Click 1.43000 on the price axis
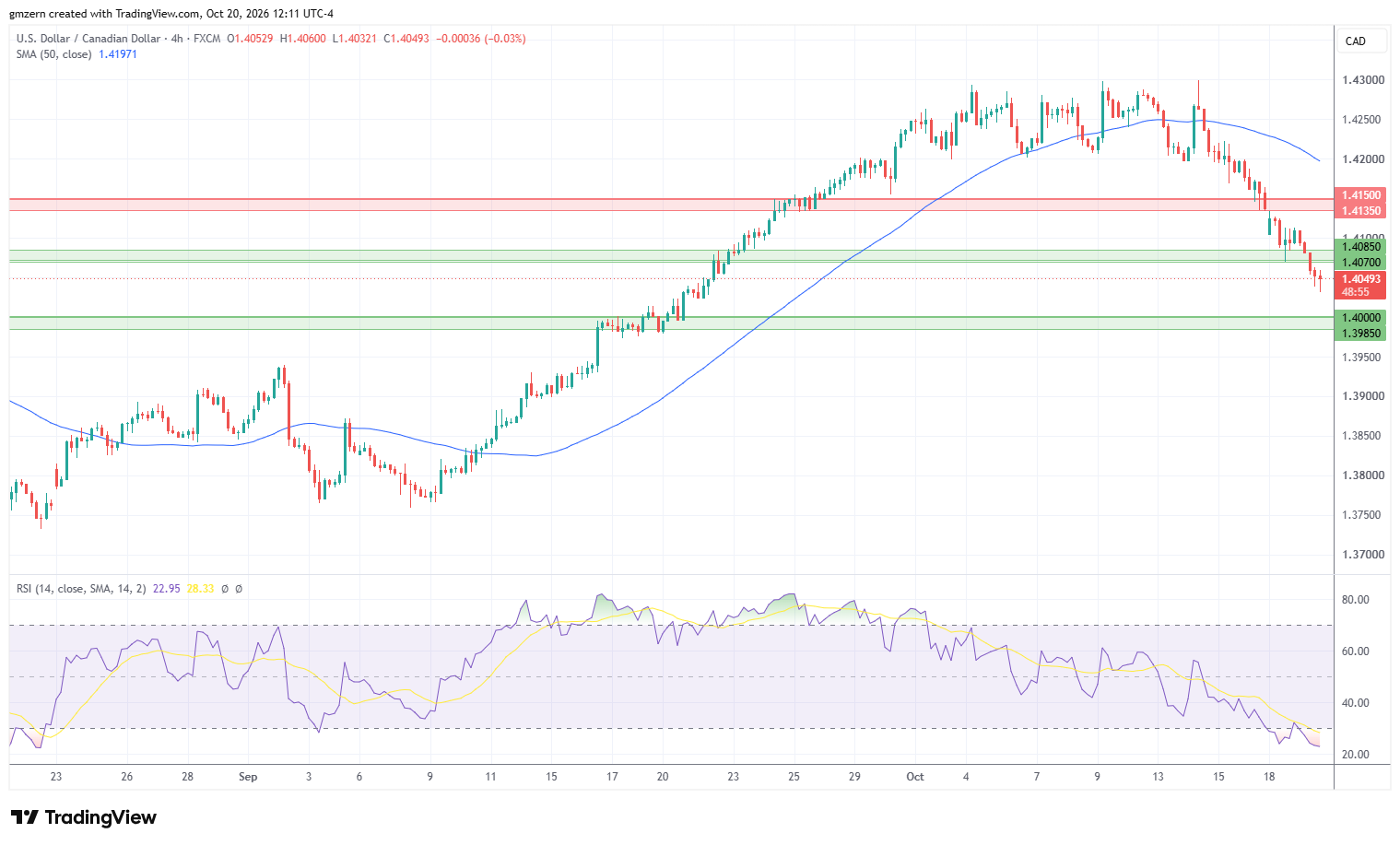 pyautogui.click(x=1362, y=80)
